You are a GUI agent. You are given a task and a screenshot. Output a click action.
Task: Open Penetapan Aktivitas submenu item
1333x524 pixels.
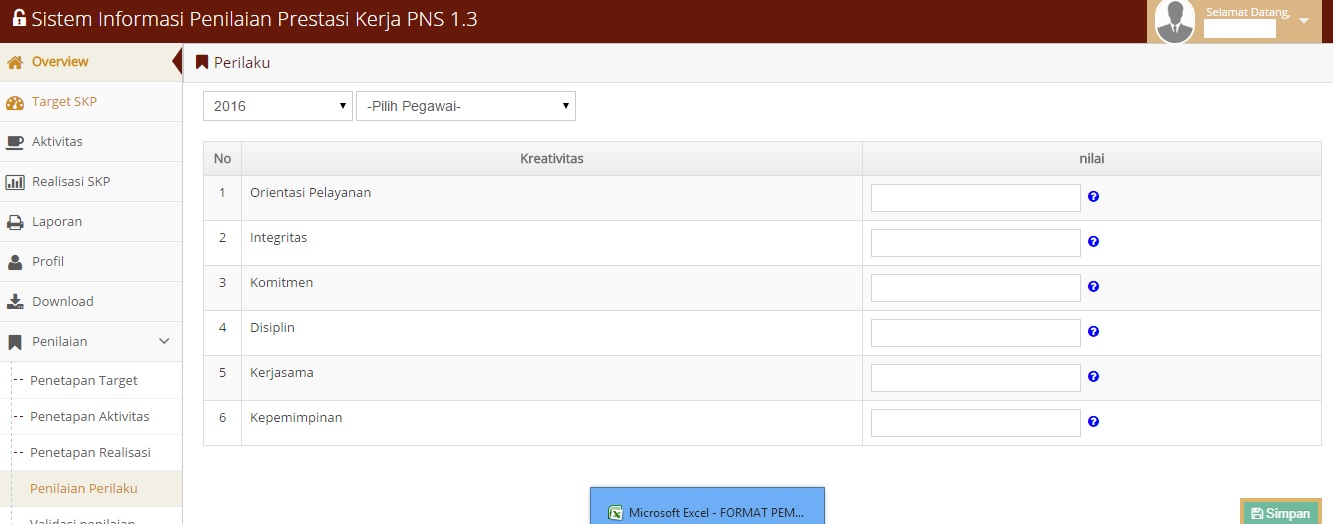click(90, 417)
